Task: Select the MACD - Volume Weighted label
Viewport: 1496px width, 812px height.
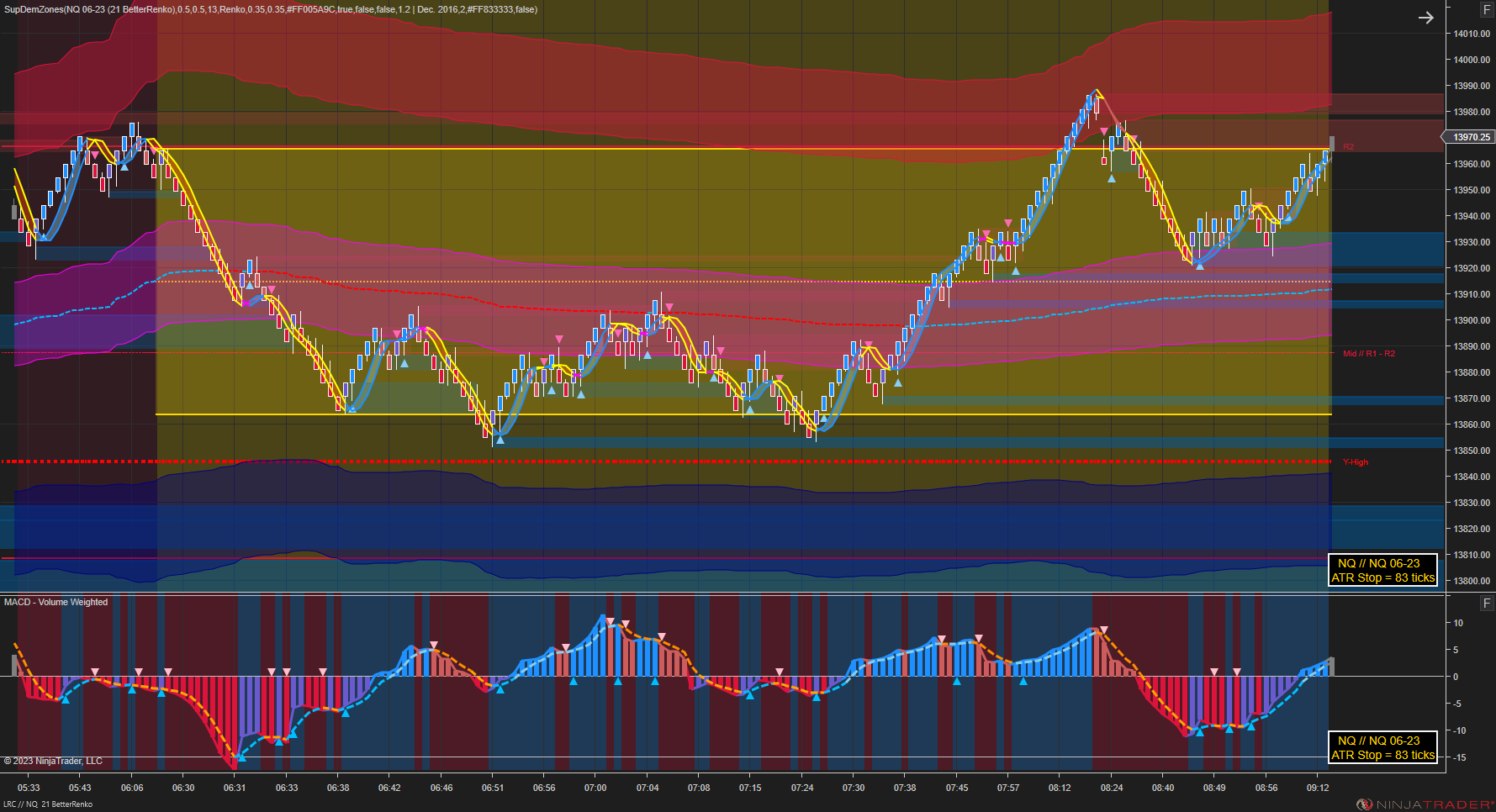Action: pos(56,602)
